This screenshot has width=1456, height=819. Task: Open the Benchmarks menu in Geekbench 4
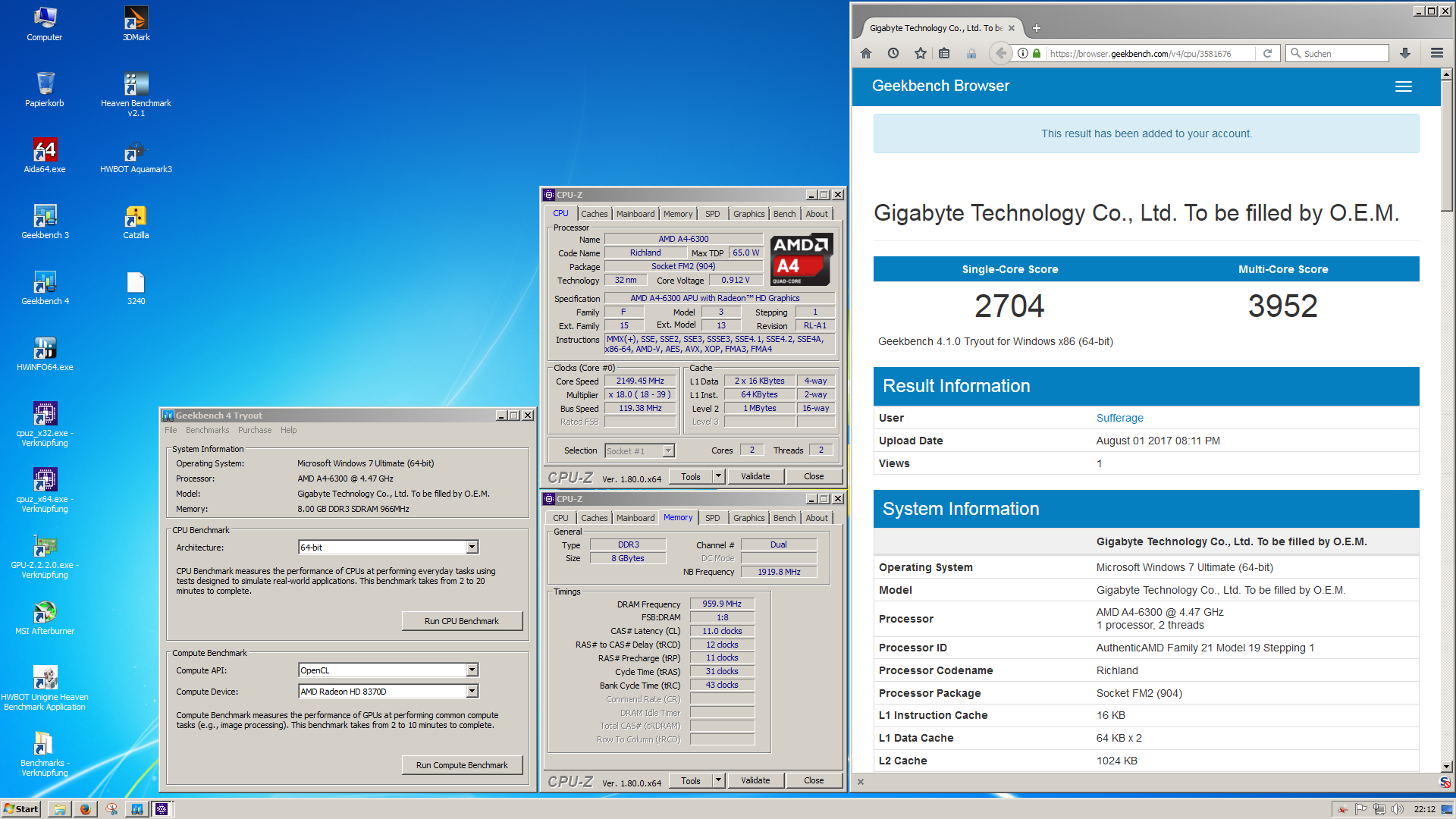pyautogui.click(x=207, y=430)
